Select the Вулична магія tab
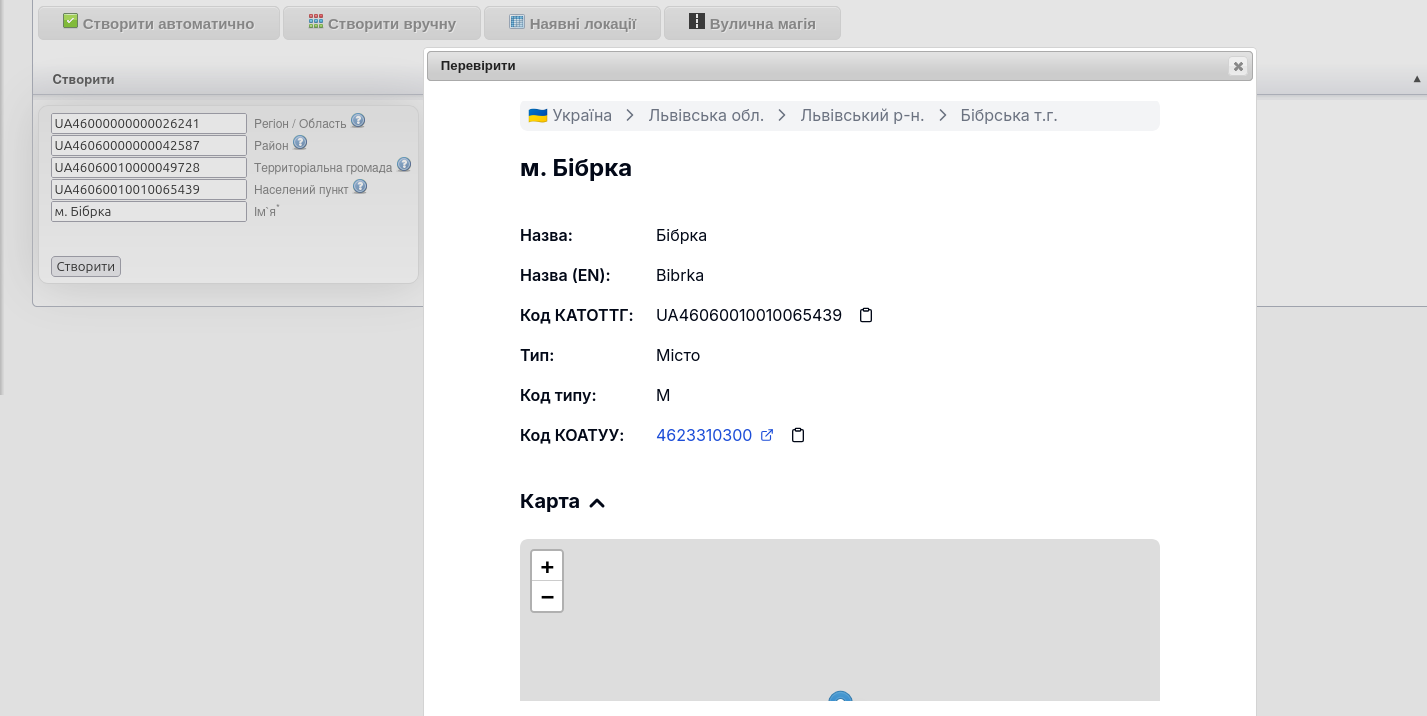Image resolution: width=1427 pixels, height=716 pixels. coord(752,23)
